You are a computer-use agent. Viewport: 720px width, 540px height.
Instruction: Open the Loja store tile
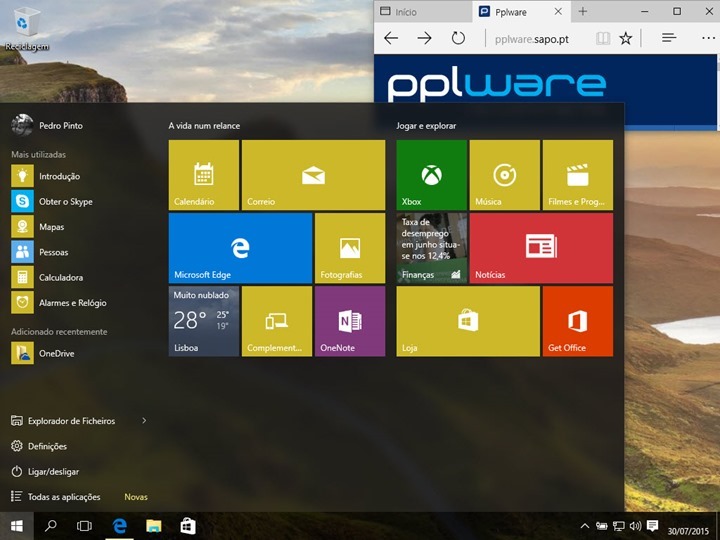click(x=468, y=321)
